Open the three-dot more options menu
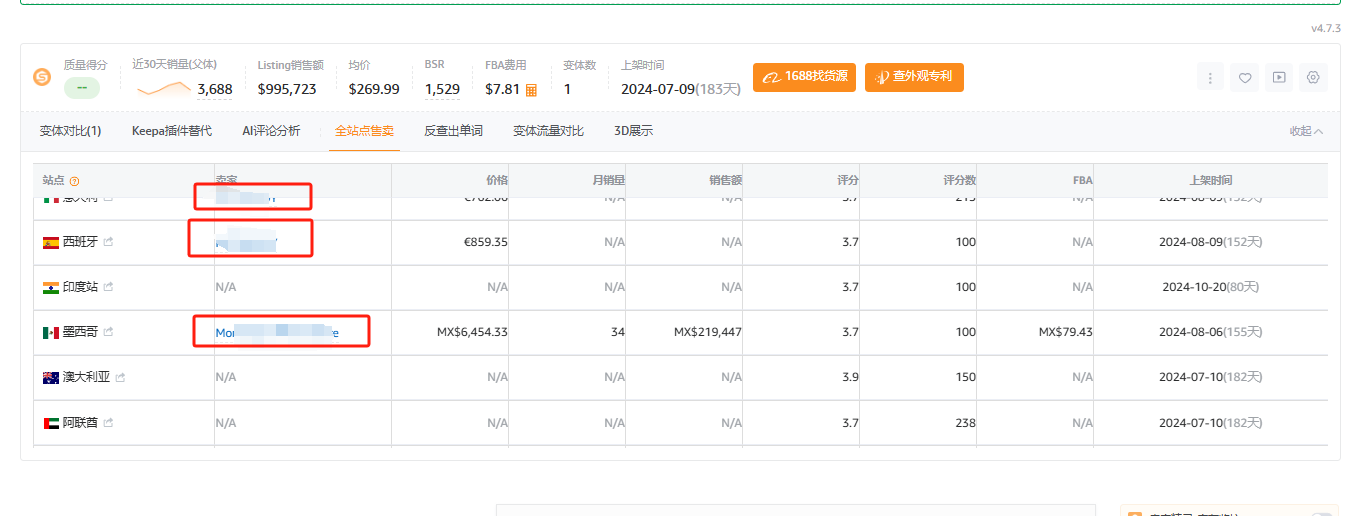Screen dimensions: 1371x516 [1211, 78]
